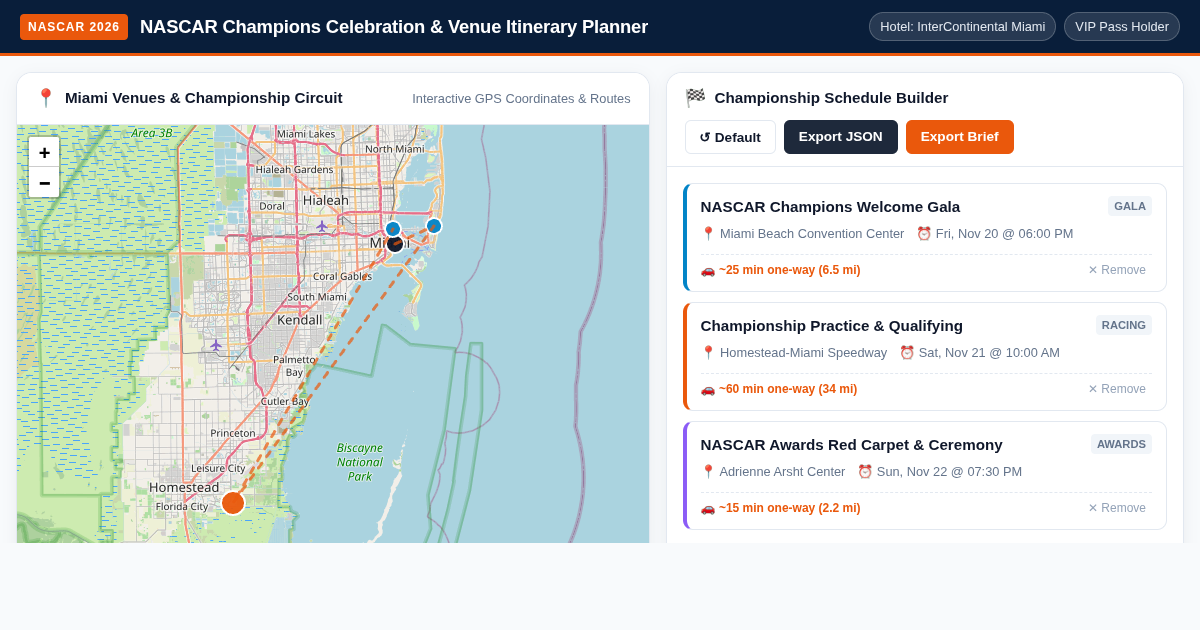Click the AWARDS tag on the third card
Image resolution: width=1200 pixels, height=630 pixels.
click(x=1121, y=444)
